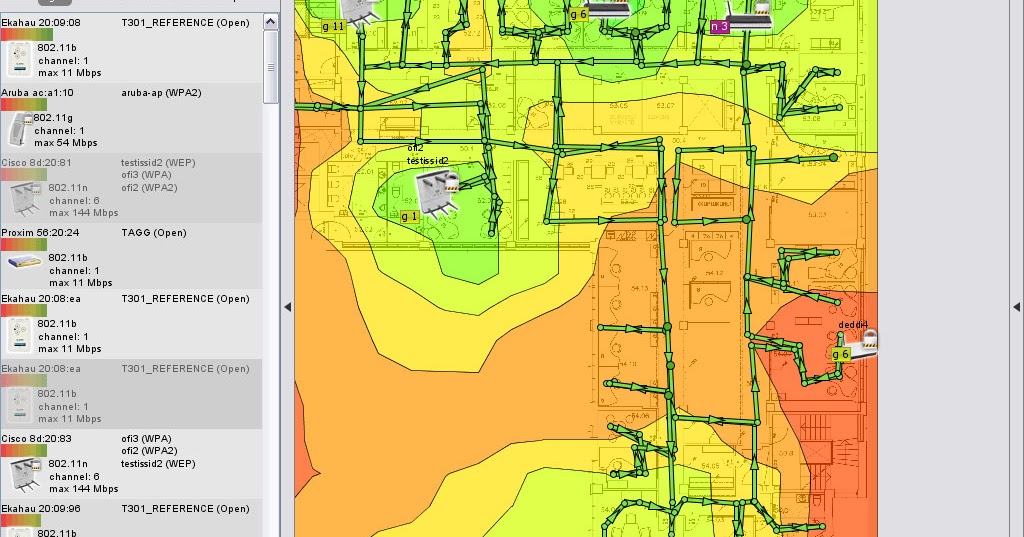This screenshot has height=537, width=1024.
Task: Click the padlock on the deddi4 access point
Action: [x=869, y=338]
